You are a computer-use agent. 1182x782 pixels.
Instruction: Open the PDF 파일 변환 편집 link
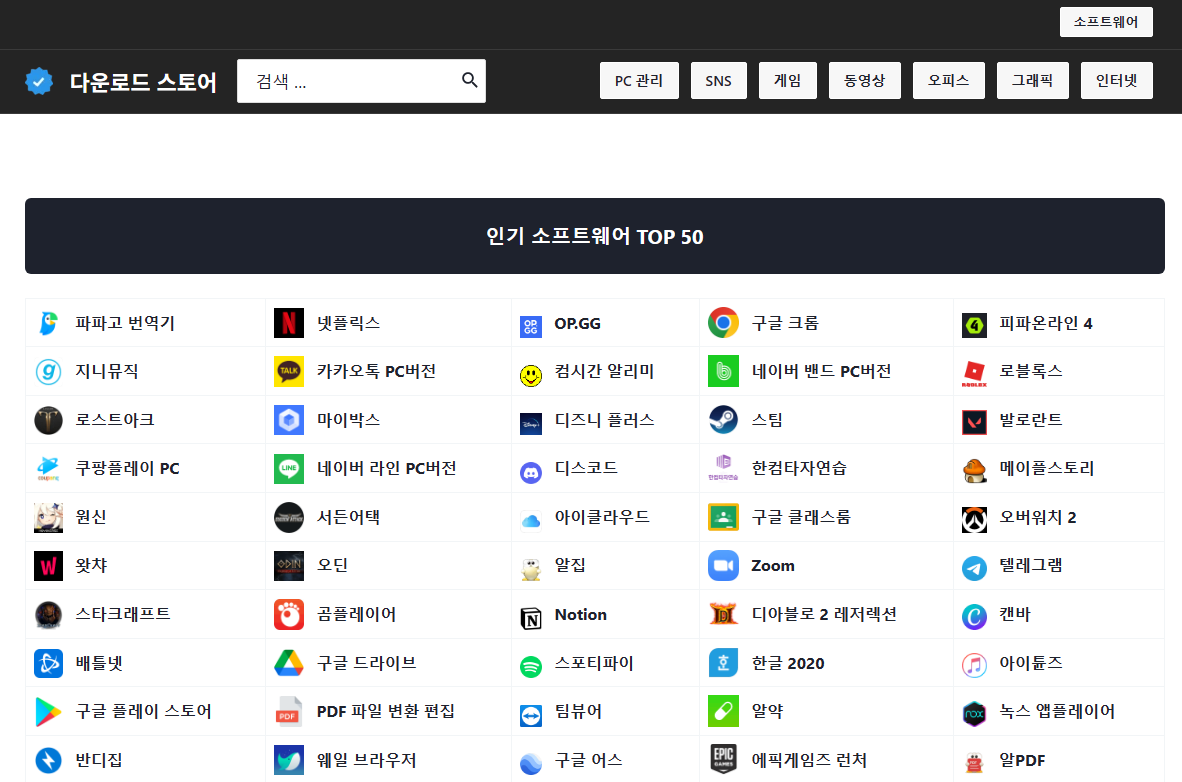point(385,711)
